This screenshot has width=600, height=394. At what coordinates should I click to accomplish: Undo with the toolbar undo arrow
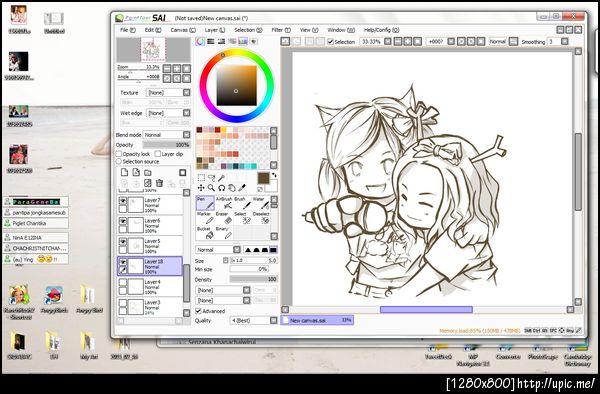285,41
